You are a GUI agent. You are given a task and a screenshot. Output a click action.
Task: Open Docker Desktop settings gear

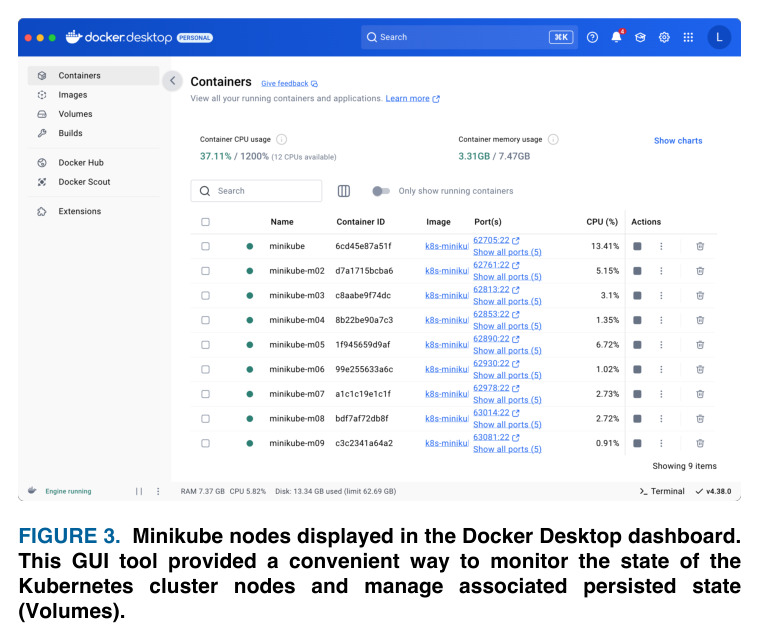pyautogui.click(x=664, y=37)
